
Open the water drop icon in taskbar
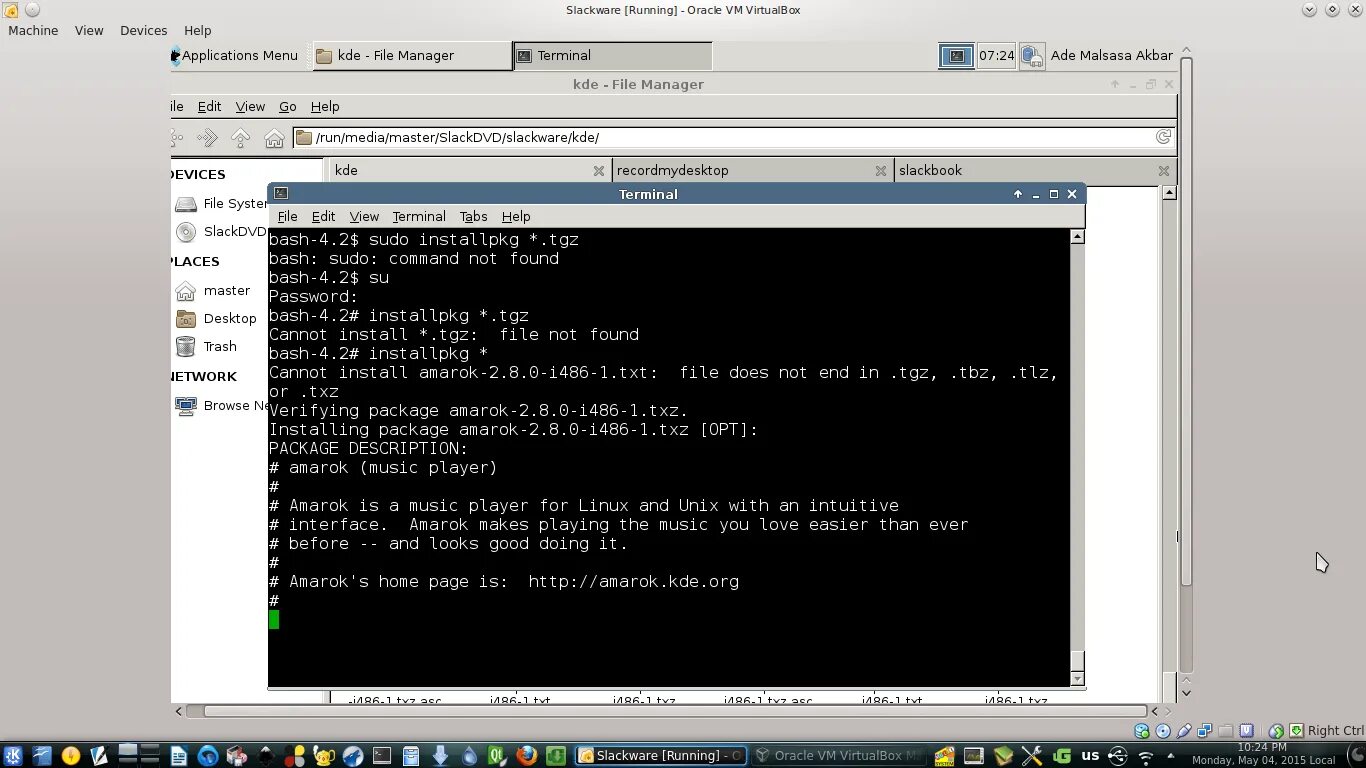pyautogui.click(x=470, y=756)
